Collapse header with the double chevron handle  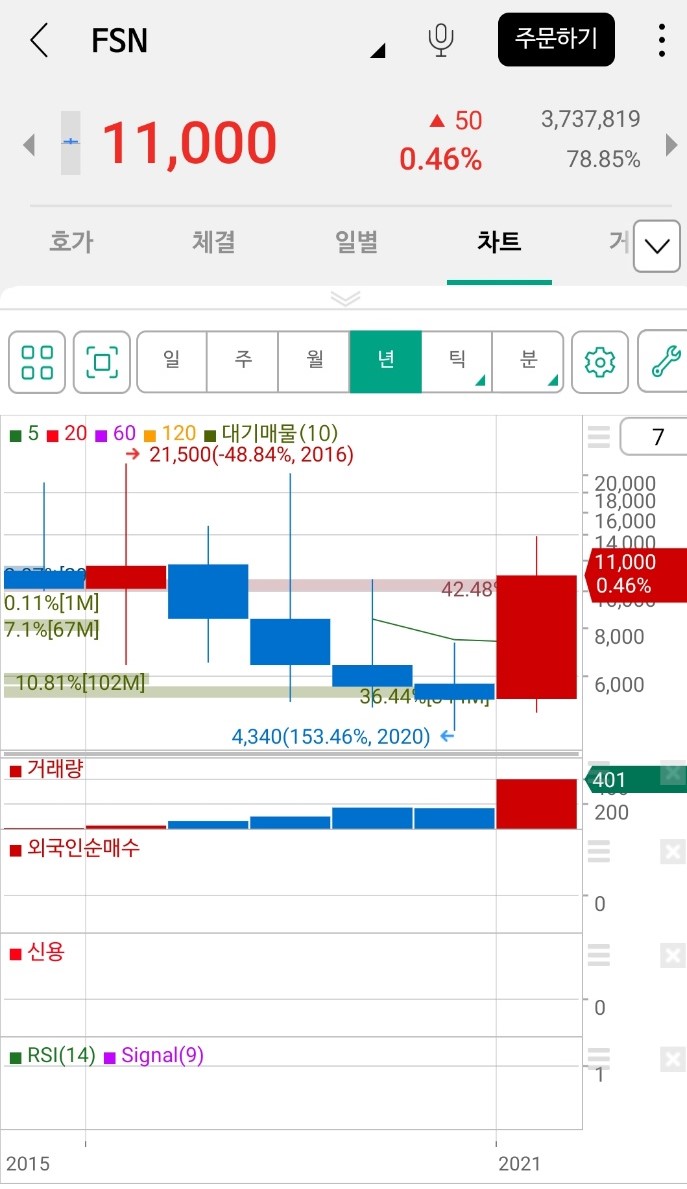tap(345, 298)
